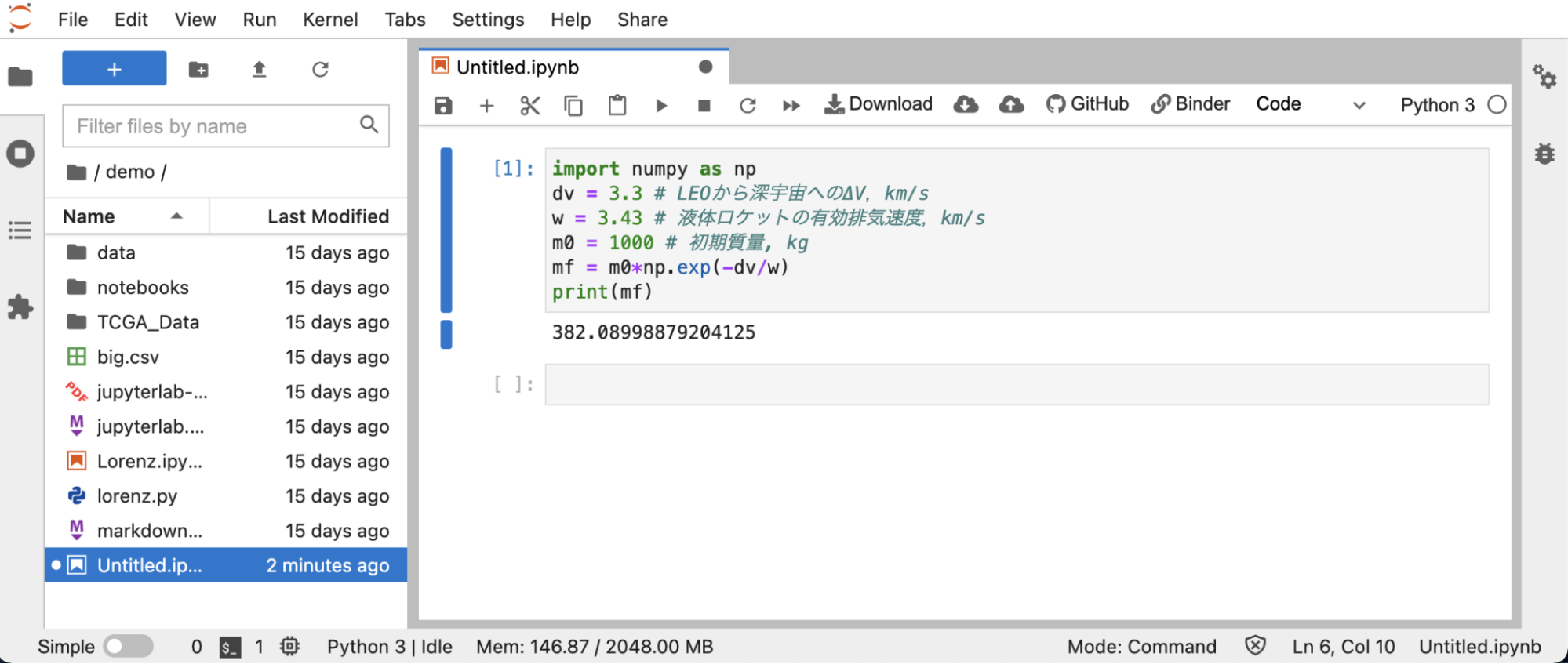Select the jupyterlab PDF file

pyautogui.click(x=226, y=392)
